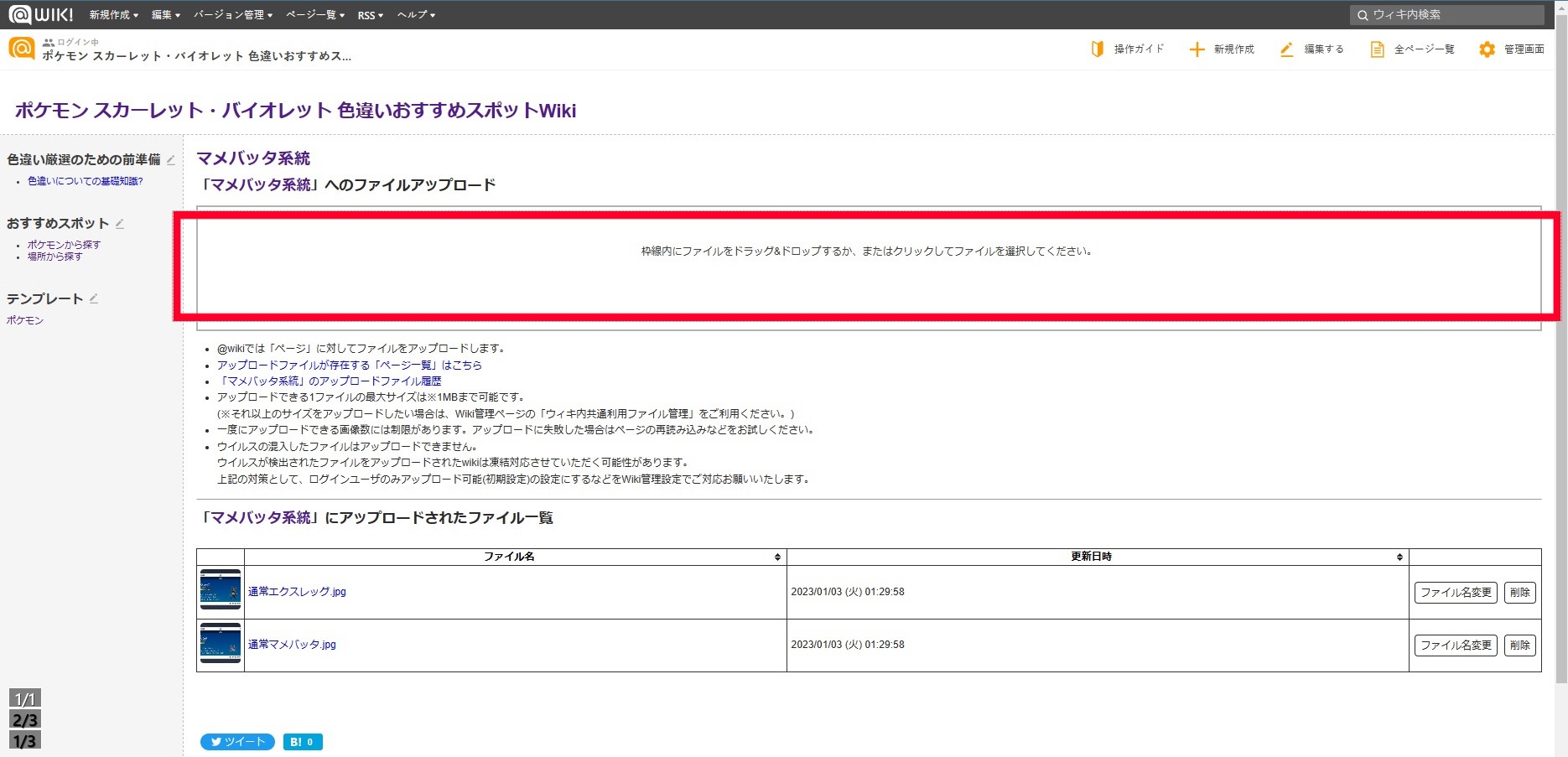Delete 通常マメバッタ.jpg with 削除 button
Image resolution: width=1568 pixels, height=757 pixels.
[1519, 646]
